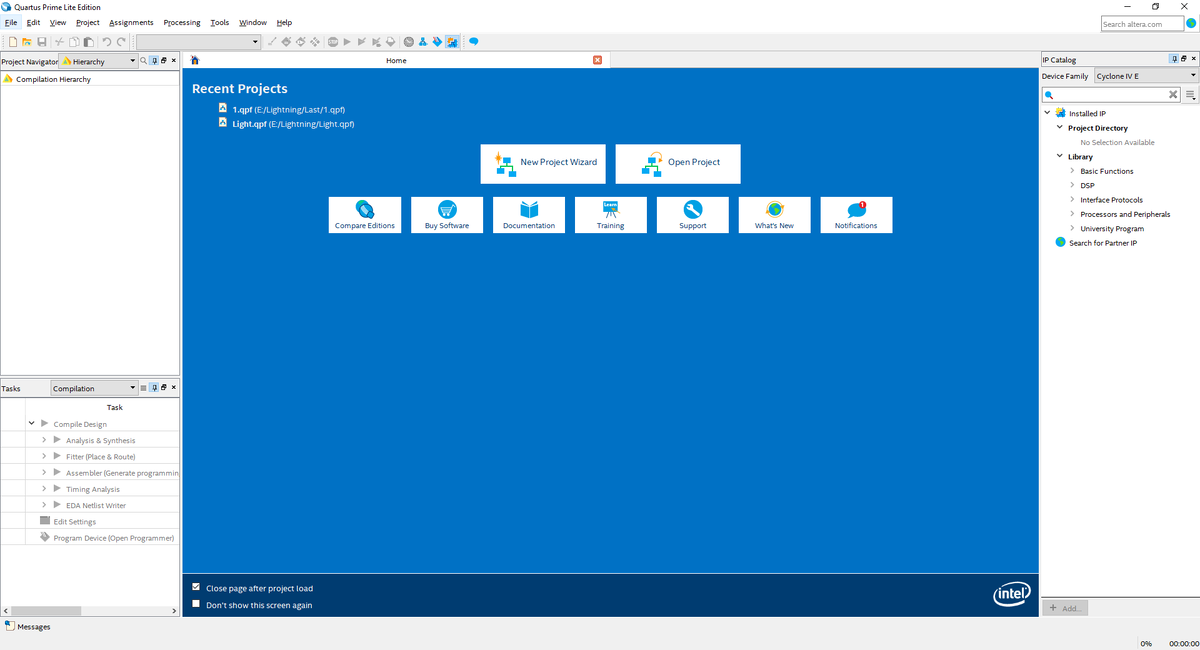This screenshot has width=1200, height=650.
Task: Open the File menu
Action: pyautogui.click(x=11, y=22)
